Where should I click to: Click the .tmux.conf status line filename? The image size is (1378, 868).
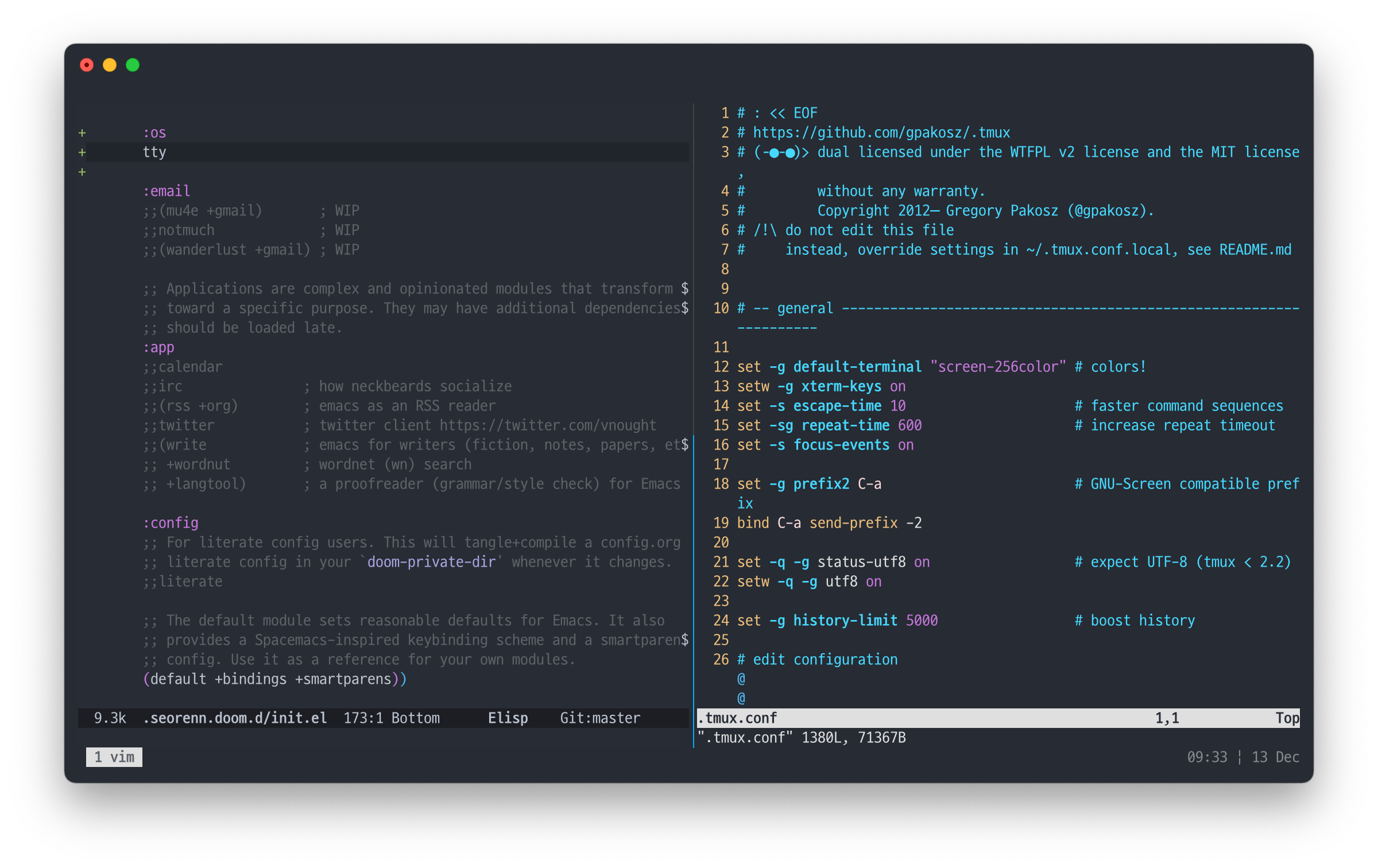coord(737,718)
